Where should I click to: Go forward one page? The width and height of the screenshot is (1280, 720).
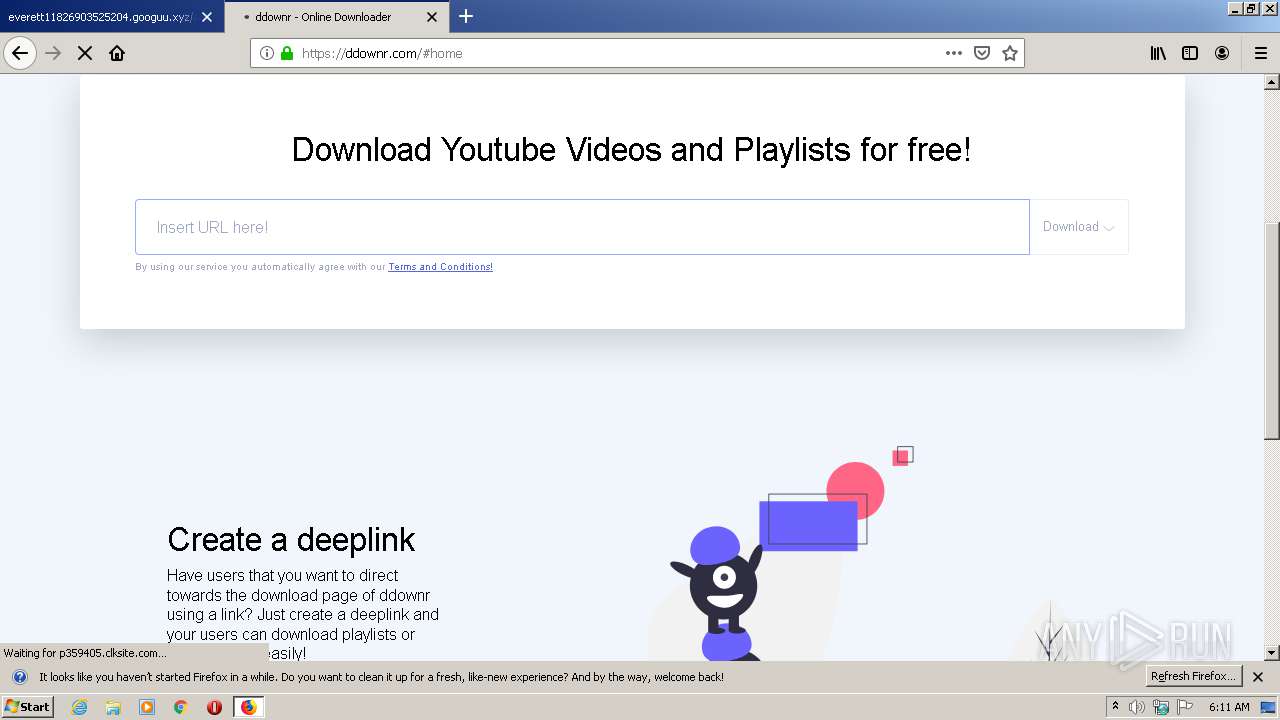coord(53,53)
